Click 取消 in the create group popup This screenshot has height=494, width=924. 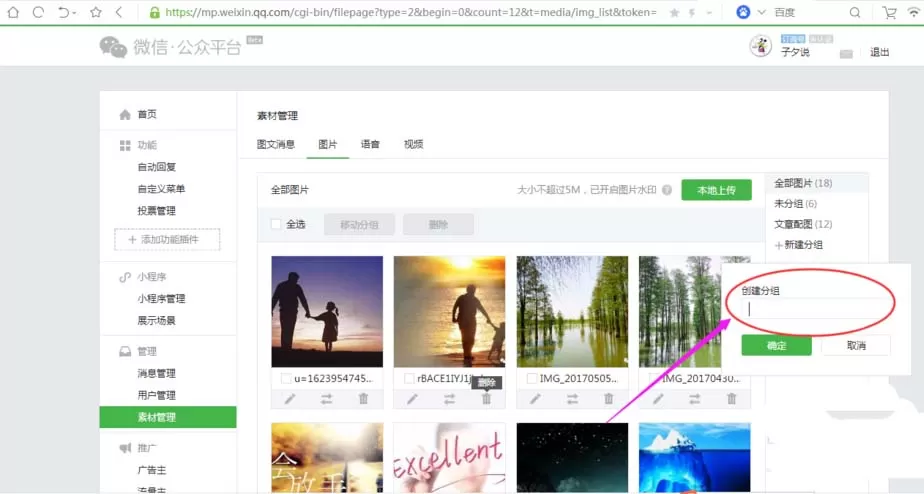(x=856, y=345)
